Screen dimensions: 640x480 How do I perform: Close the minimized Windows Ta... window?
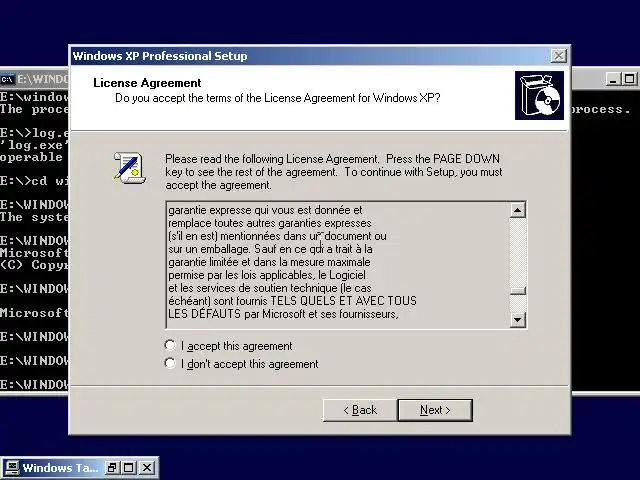pyautogui.click(x=147, y=467)
